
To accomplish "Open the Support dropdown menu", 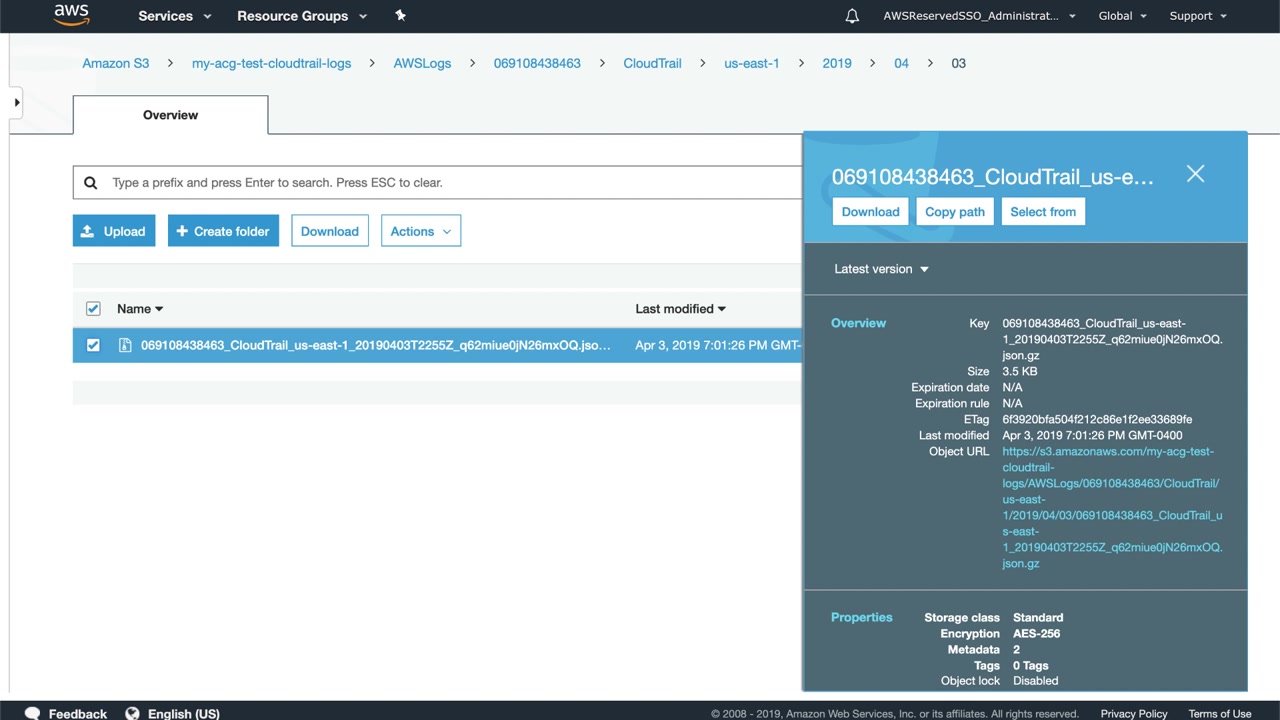I will click(1198, 16).
